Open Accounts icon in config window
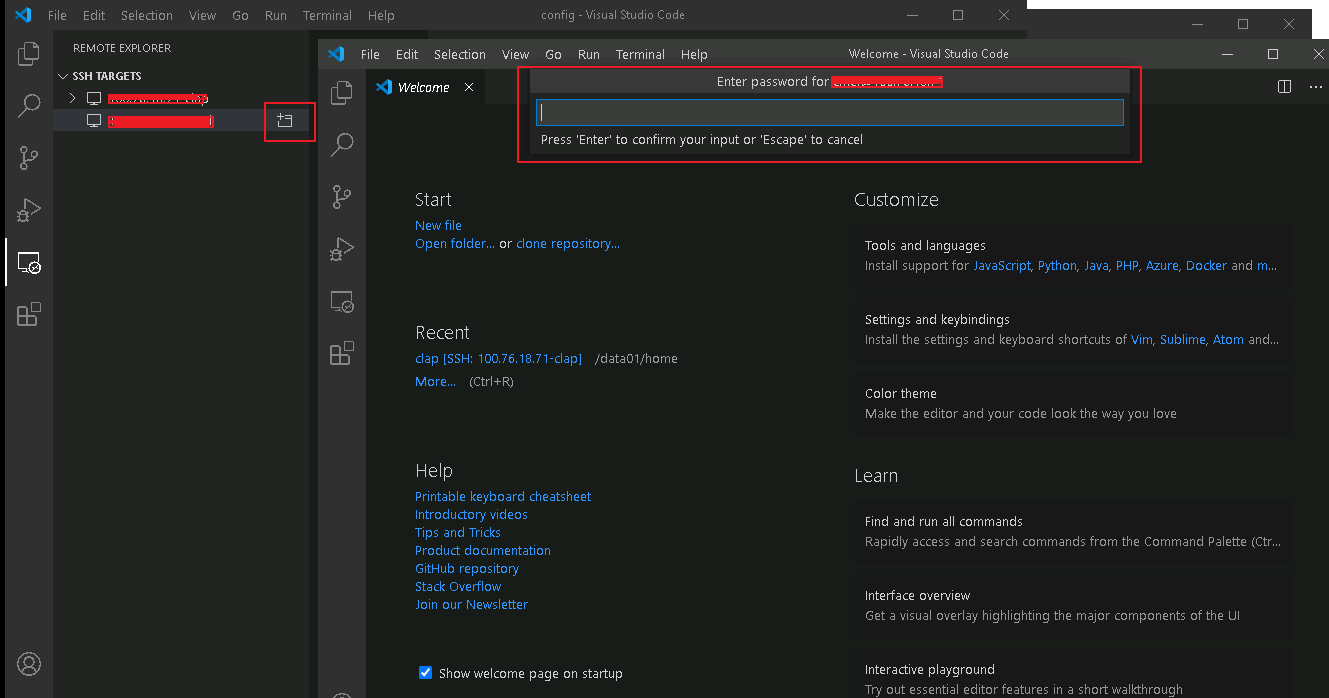The width and height of the screenshot is (1329, 698). (29, 664)
